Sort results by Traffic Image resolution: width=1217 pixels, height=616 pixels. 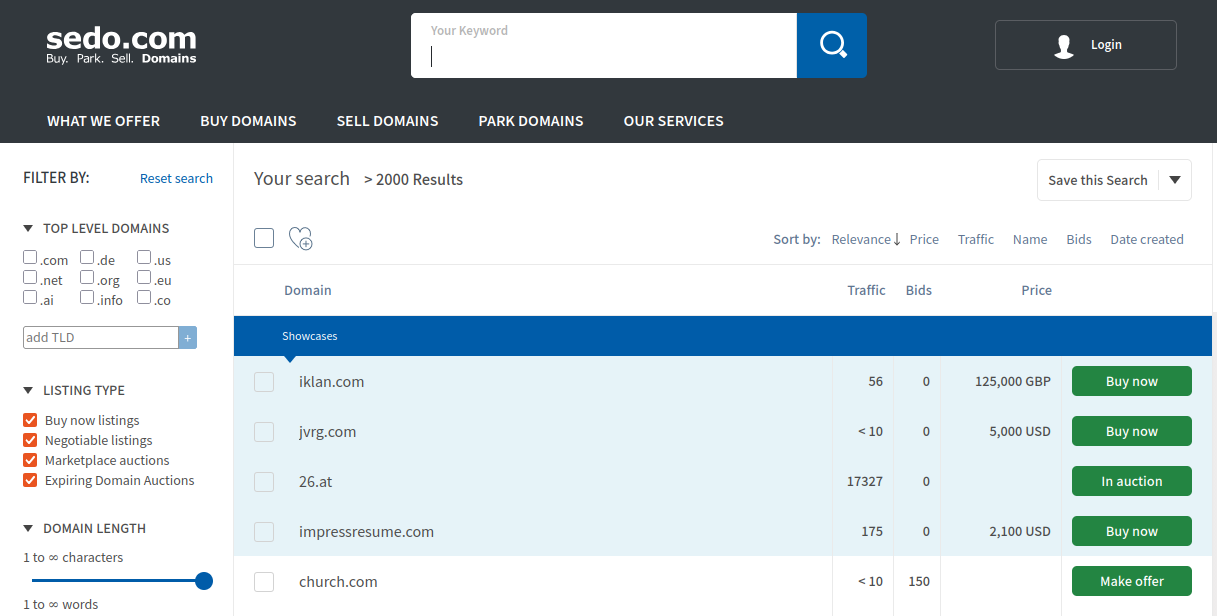(976, 239)
